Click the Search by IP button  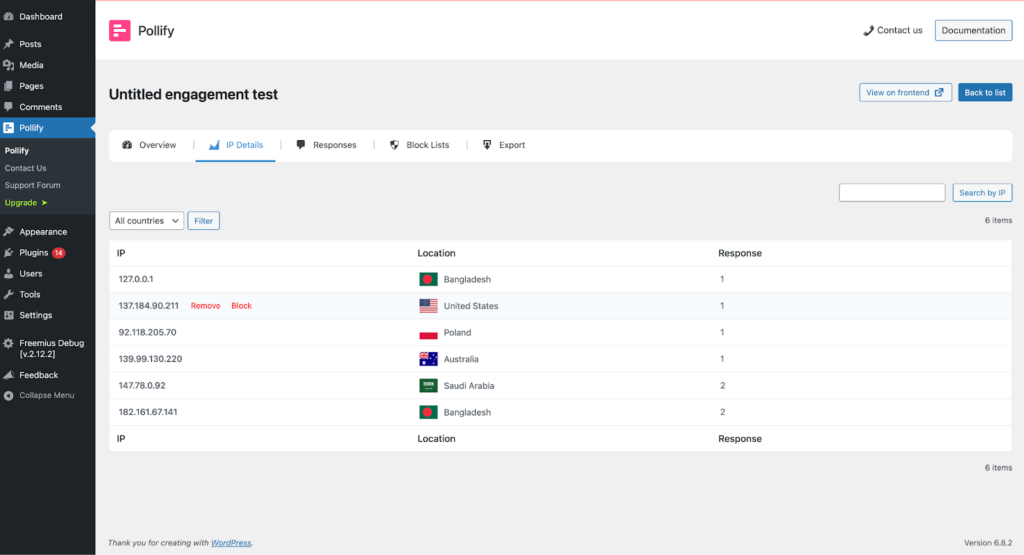982,193
